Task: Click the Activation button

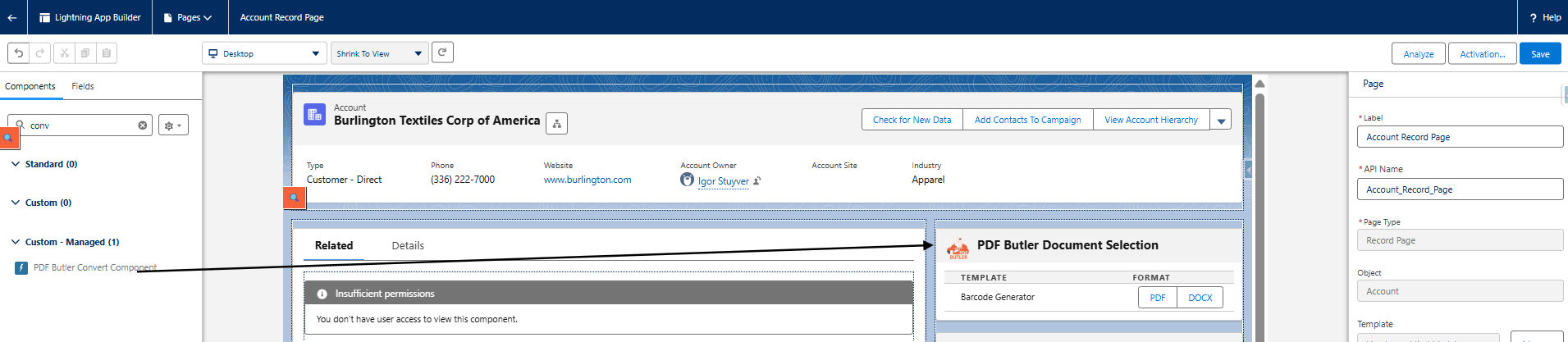Action: 1482,53
